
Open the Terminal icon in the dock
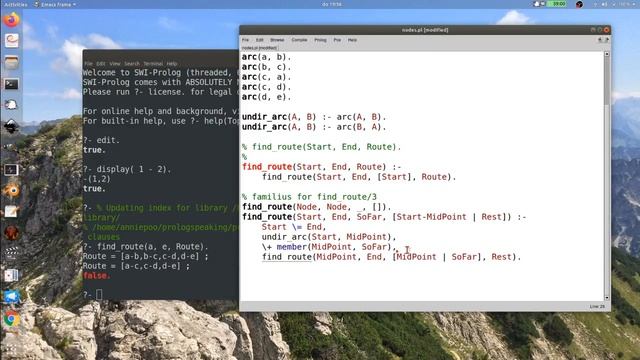pyautogui.click(x=11, y=84)
